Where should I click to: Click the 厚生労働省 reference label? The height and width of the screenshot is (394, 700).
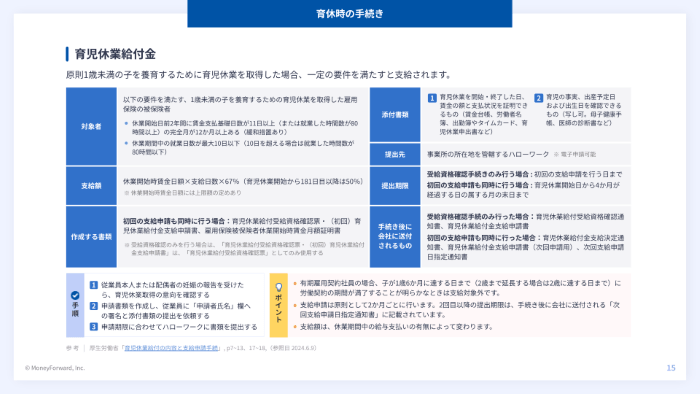coord(104,348)
